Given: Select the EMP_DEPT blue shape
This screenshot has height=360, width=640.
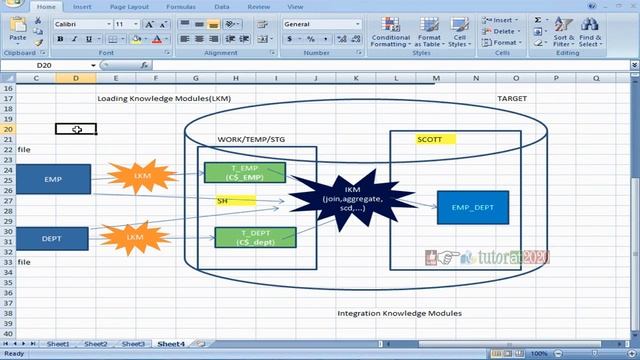Looking at the screenshot, I should coord(473,208).
